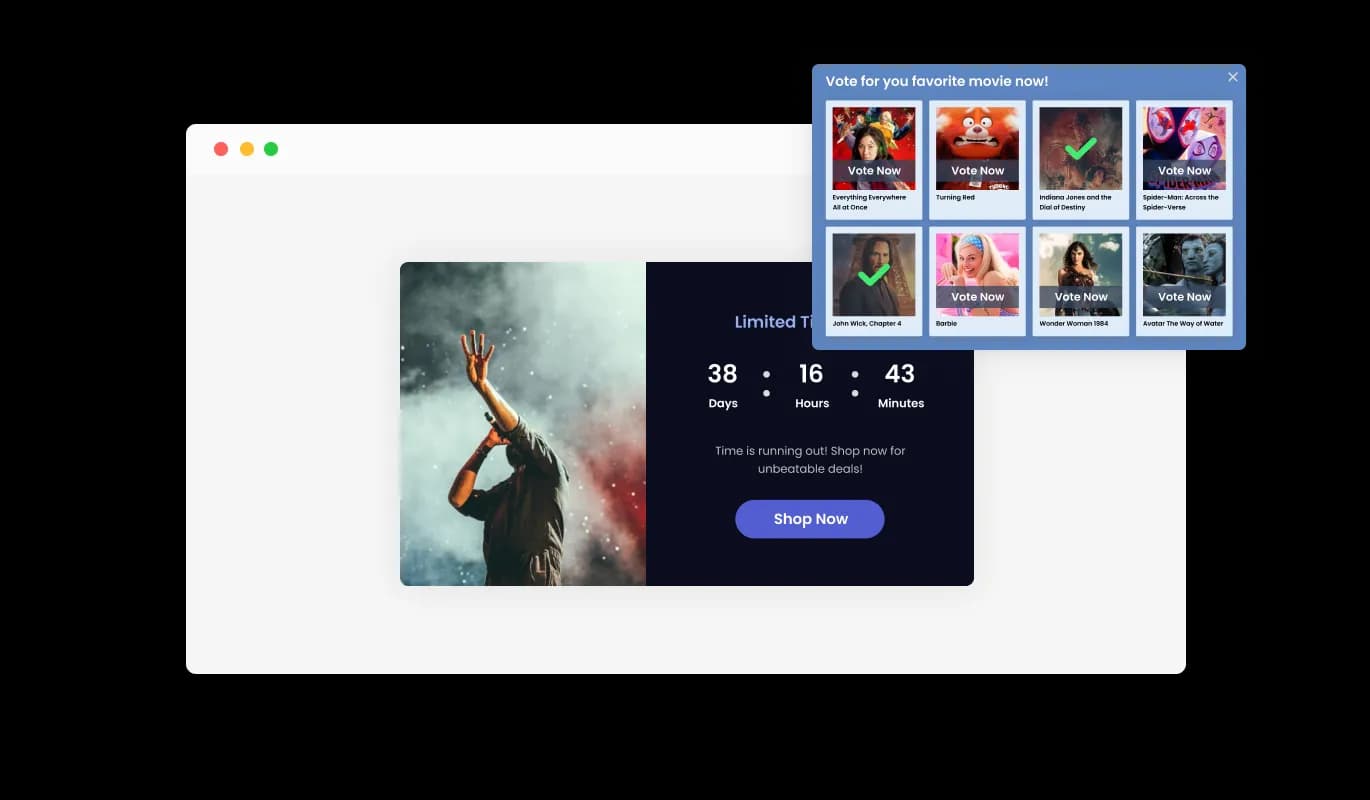This screenshot has height=800, width=1370.
Task: Vote Now for Avatar The Way of Water
Action: tap(1184, 296)
